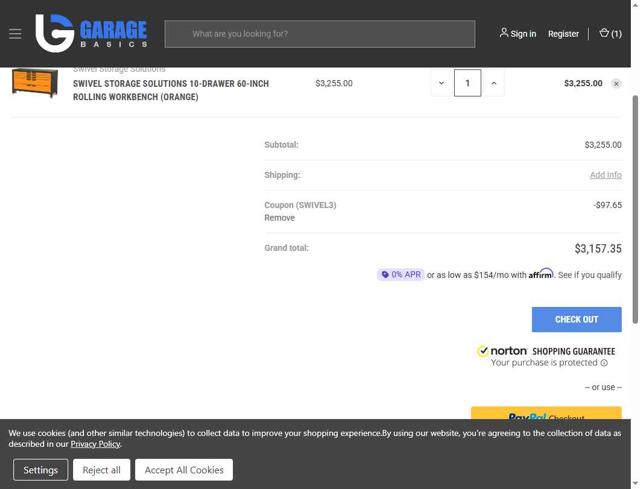Decrease workbench quantity with down chevron
The width and height of the screenshot is (640, 489).
[x=441, y=83]
